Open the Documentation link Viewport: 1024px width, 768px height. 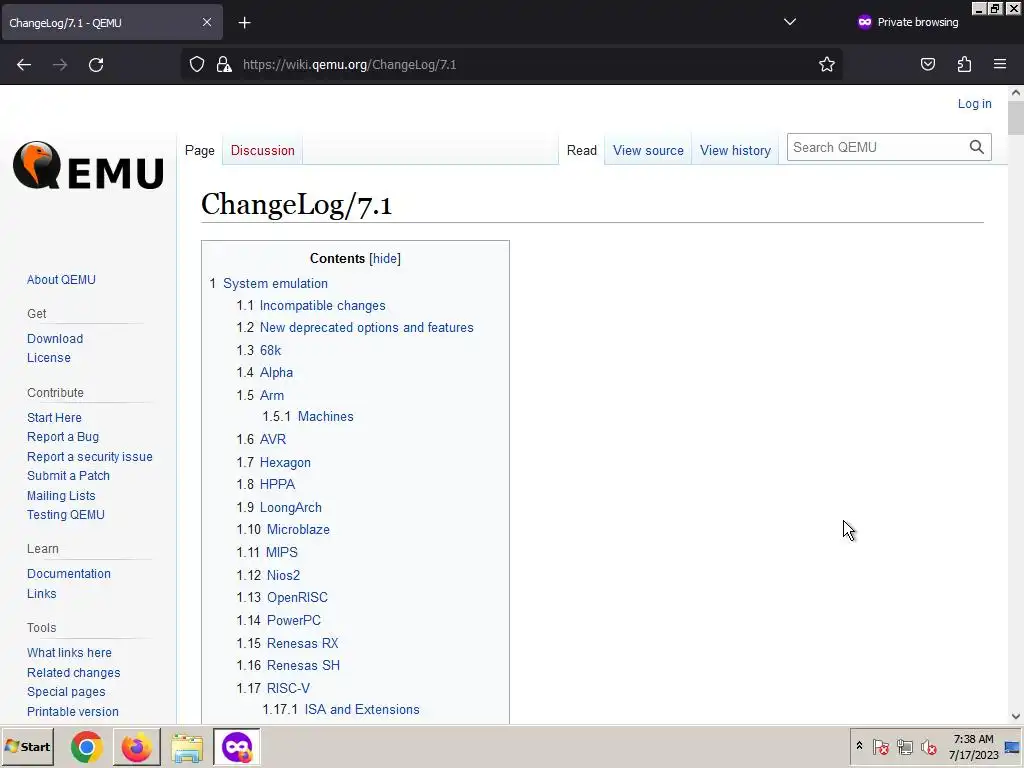tap(69, 573)
